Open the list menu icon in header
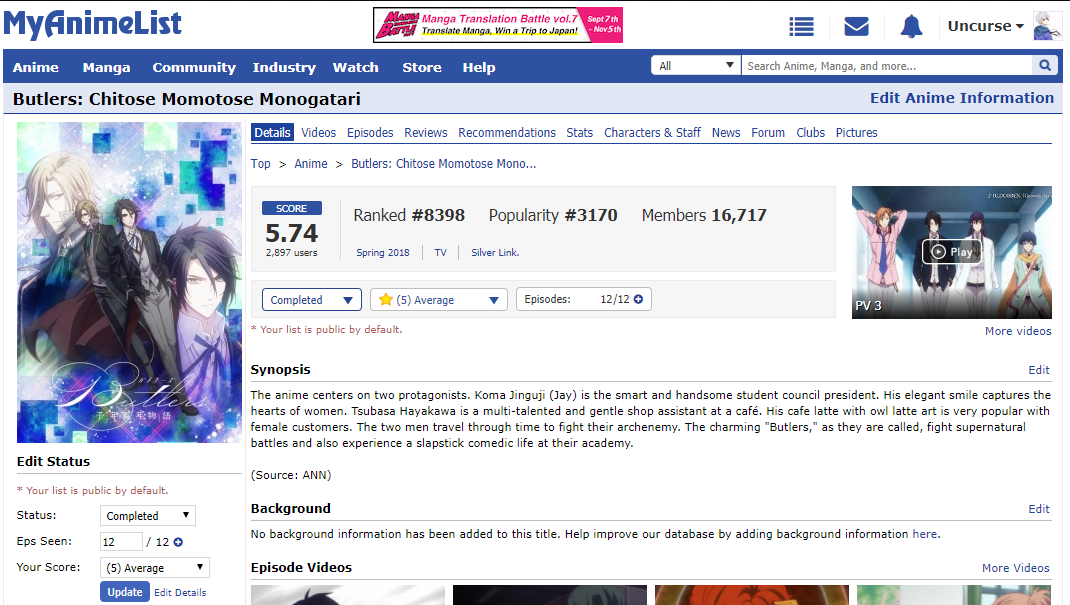 (x=801, y=27)
